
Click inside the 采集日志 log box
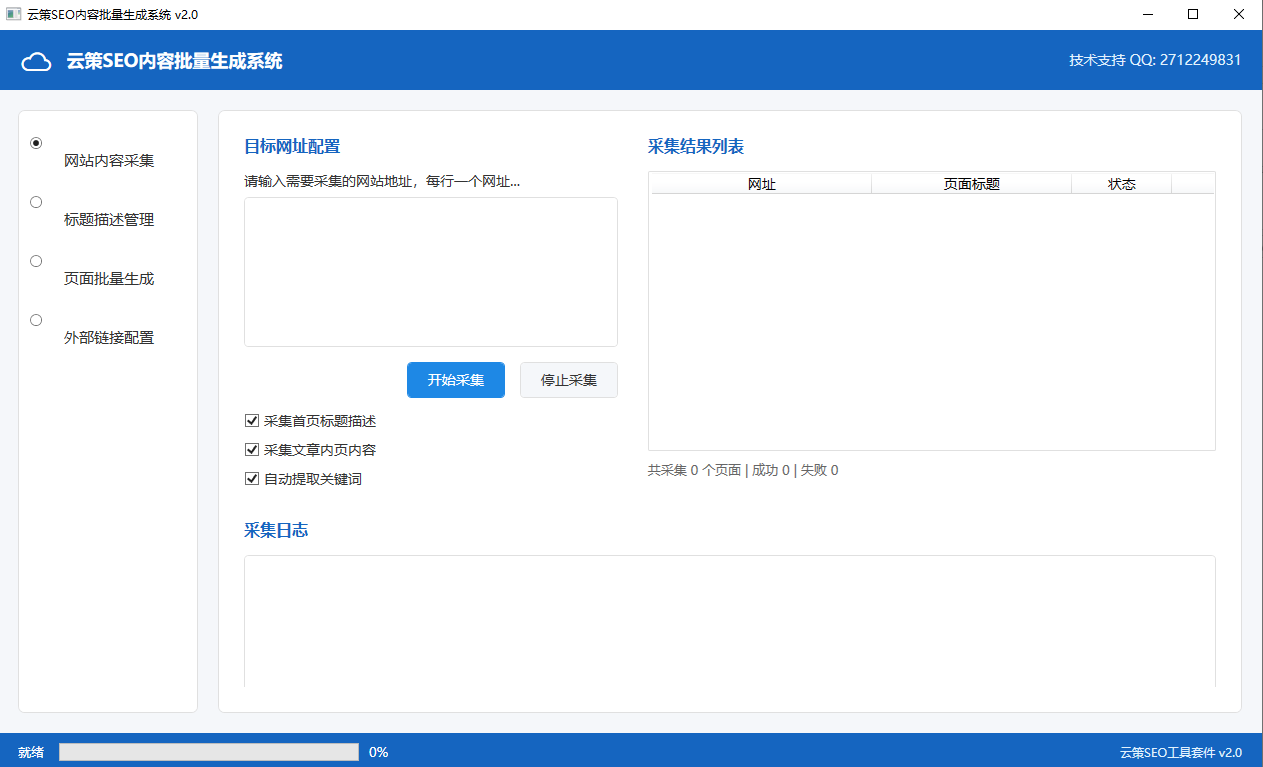[x=730, y=621]
